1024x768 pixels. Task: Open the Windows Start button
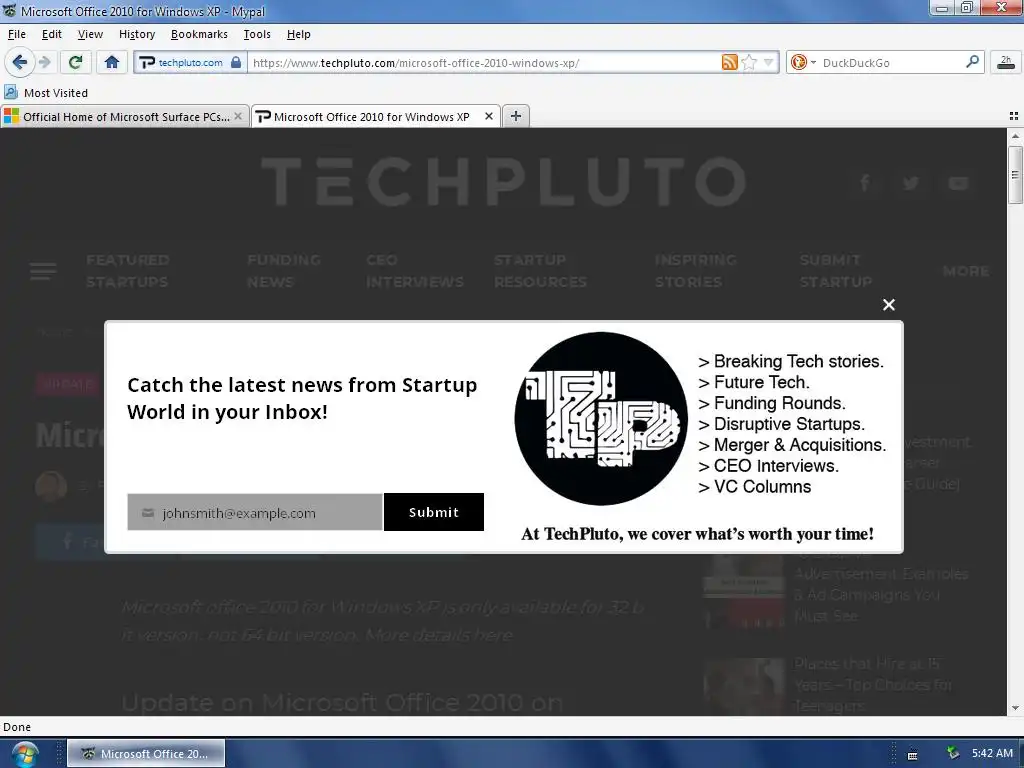(x=24, y=754)
